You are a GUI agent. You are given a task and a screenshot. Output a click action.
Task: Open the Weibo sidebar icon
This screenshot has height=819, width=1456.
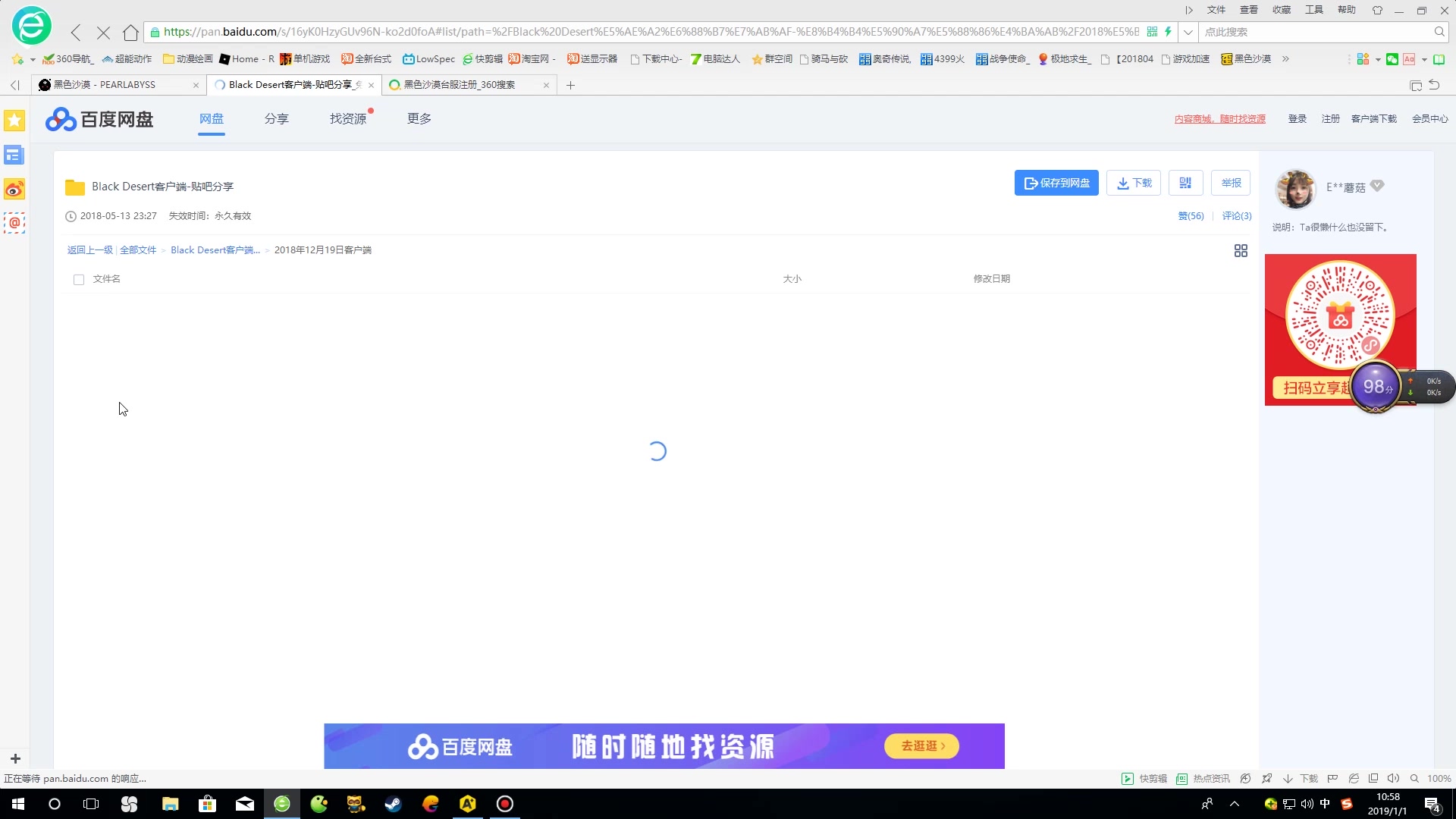(14, 189)
